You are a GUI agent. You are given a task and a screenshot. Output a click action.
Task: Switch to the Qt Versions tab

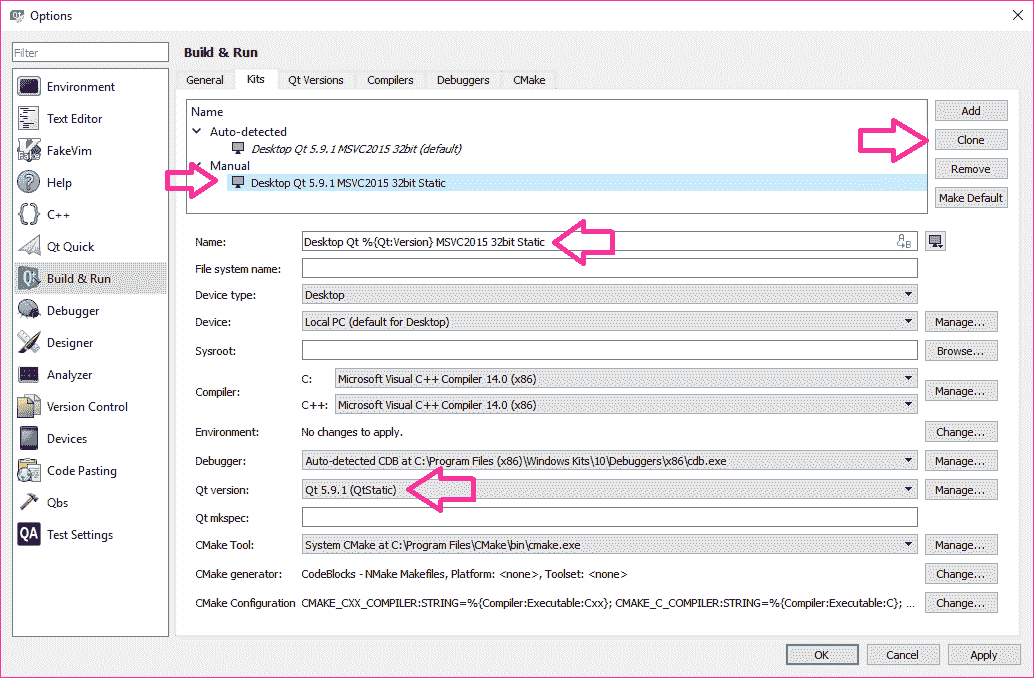[315, 80]
